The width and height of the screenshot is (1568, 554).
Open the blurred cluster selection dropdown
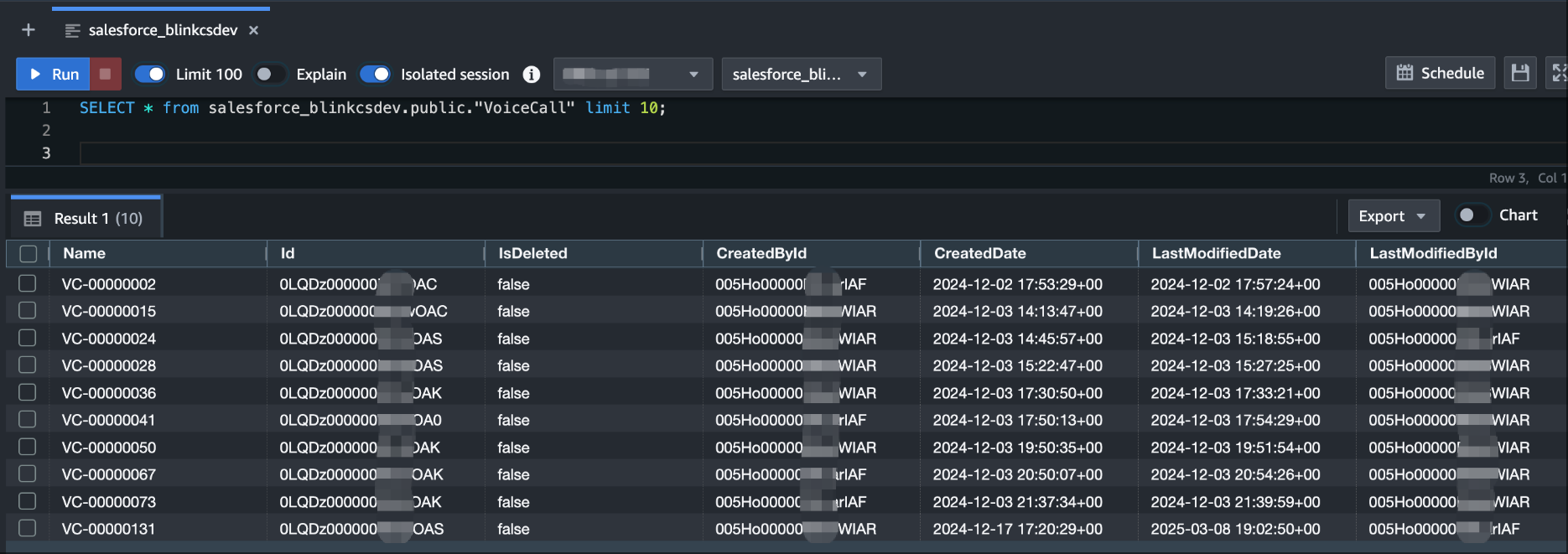click(x=632, y=74)
